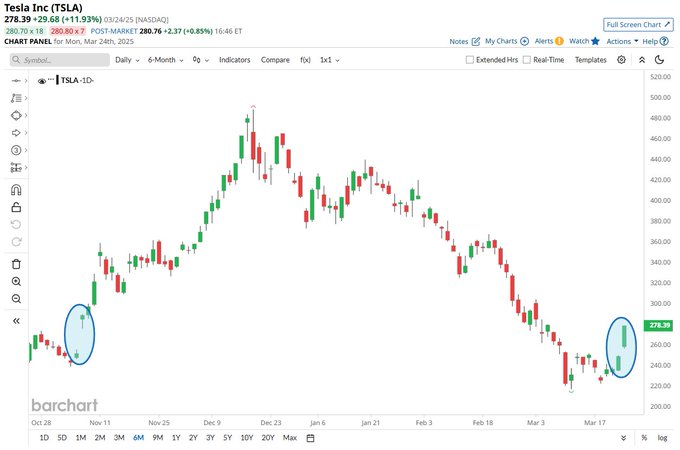Select the 6M time range
680x450 pixels.
click(138, 438)
